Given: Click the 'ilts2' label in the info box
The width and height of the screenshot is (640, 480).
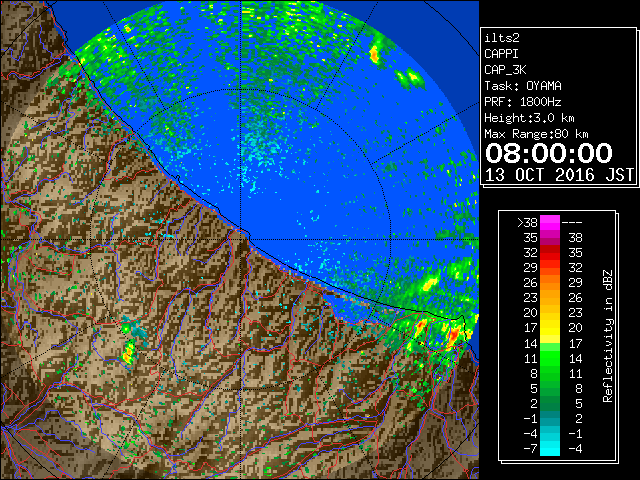Looking at the screenshot, I should (x=502, y=38).
